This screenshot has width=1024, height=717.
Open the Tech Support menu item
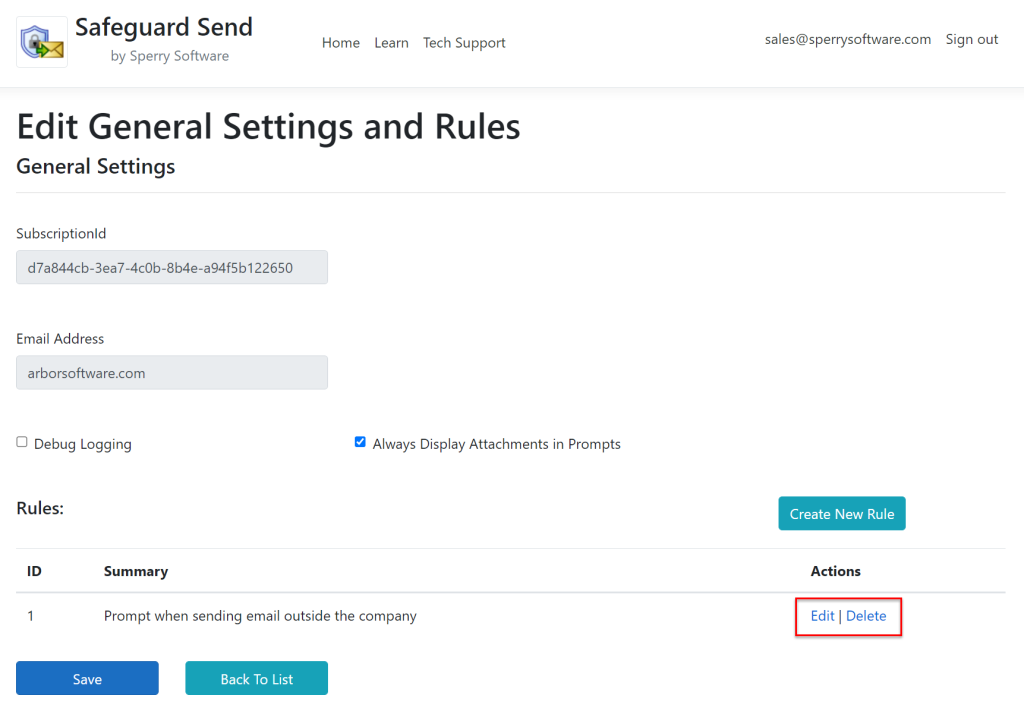pyautogui.click(x=464, y=43)
